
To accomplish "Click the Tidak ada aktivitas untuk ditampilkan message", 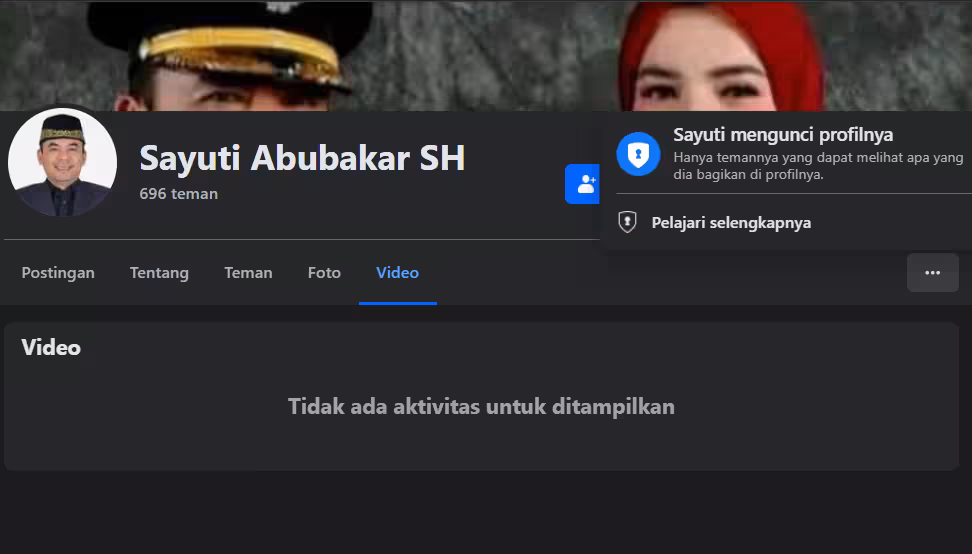I will 481,407.
